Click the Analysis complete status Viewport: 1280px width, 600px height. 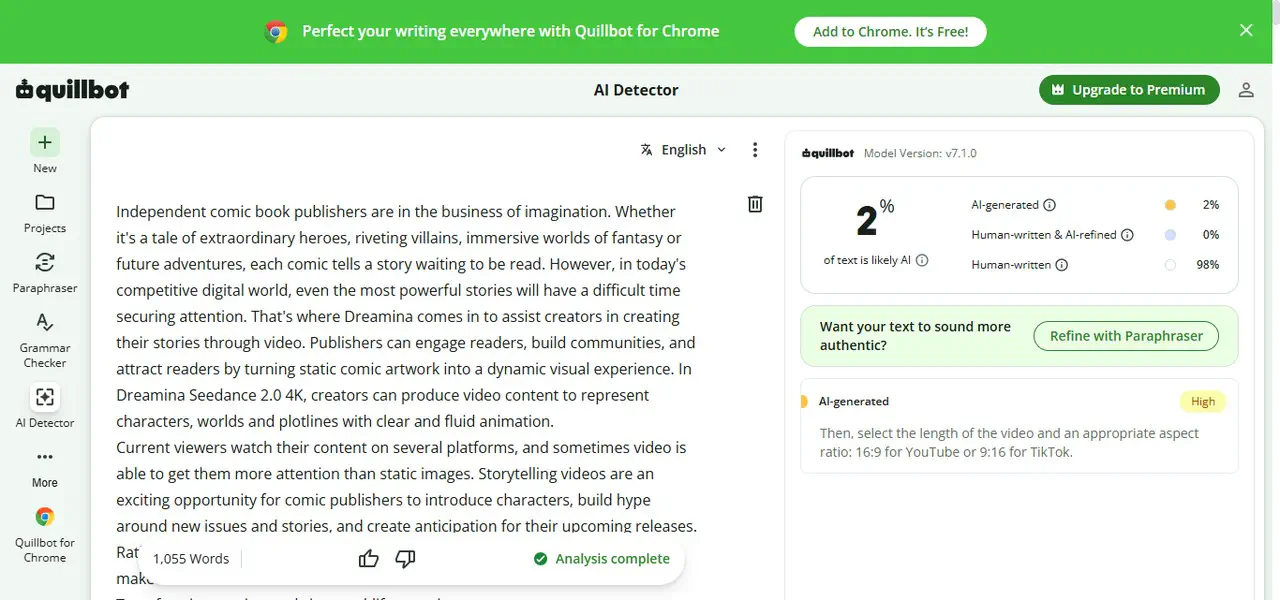point(602,559)
